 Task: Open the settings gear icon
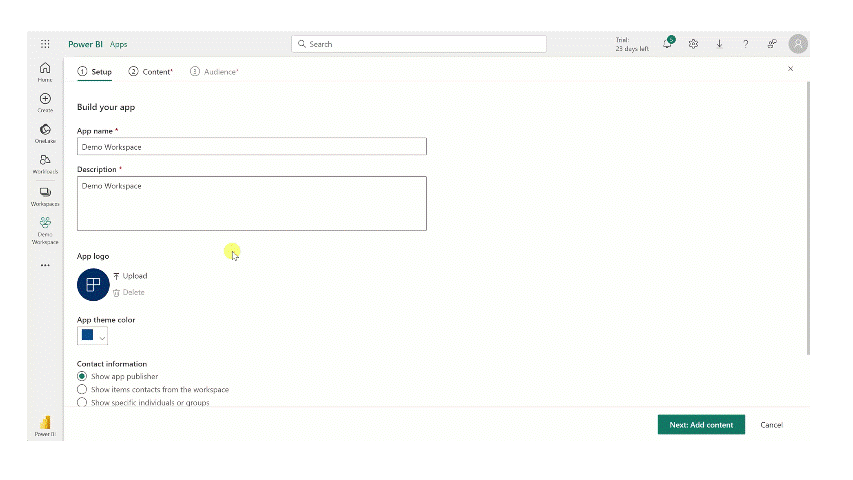[693, 44]
